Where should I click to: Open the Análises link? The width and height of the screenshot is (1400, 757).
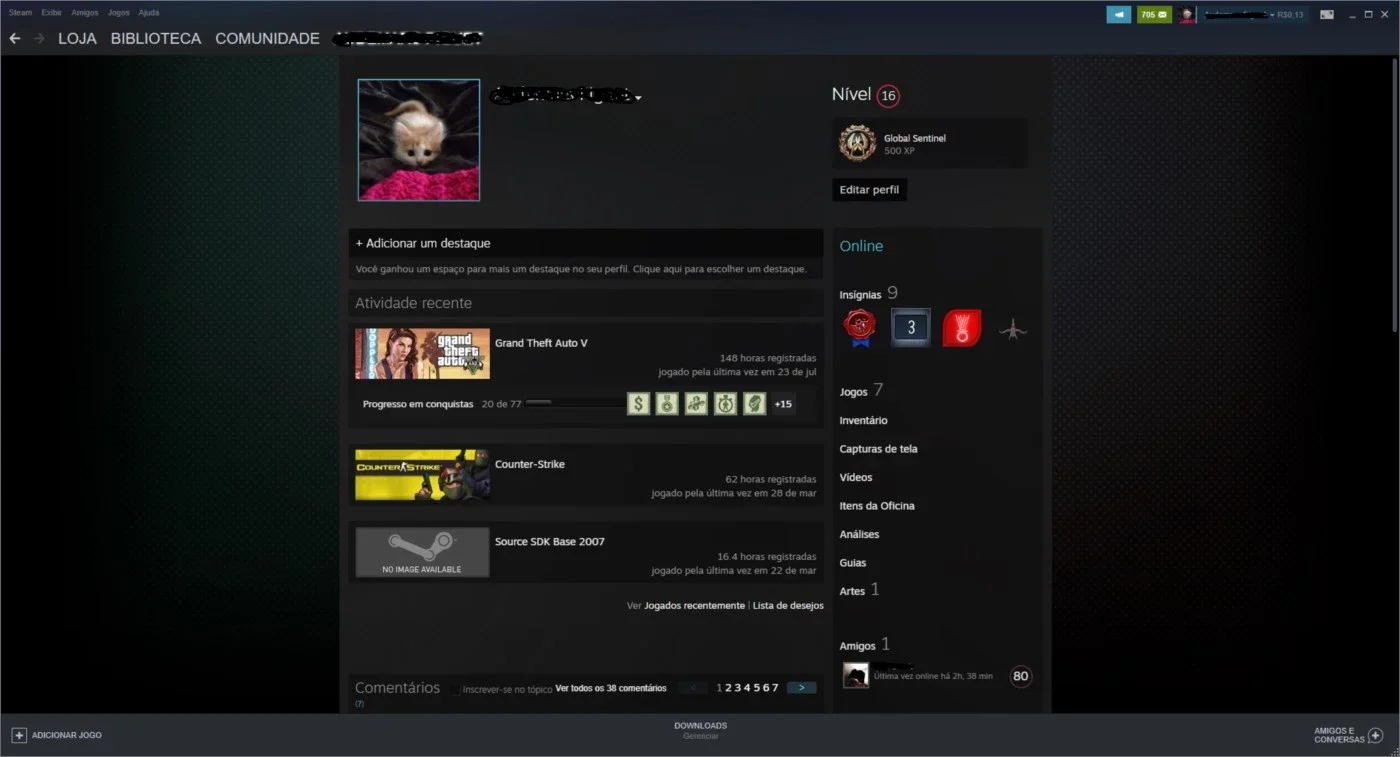pos(859,535)
